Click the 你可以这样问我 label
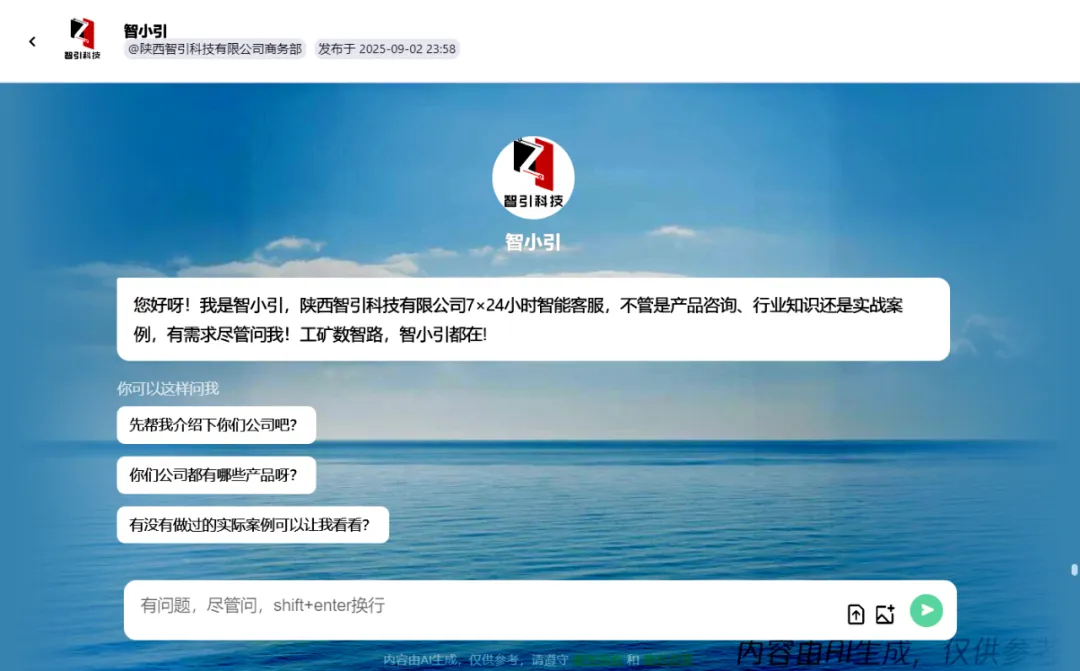The image size is (1080, 671). coord(167,388)
